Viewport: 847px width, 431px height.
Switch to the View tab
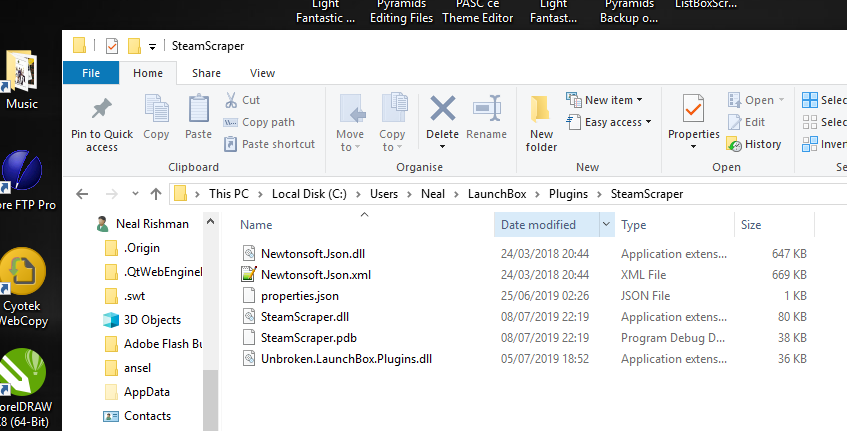[263, 73]
